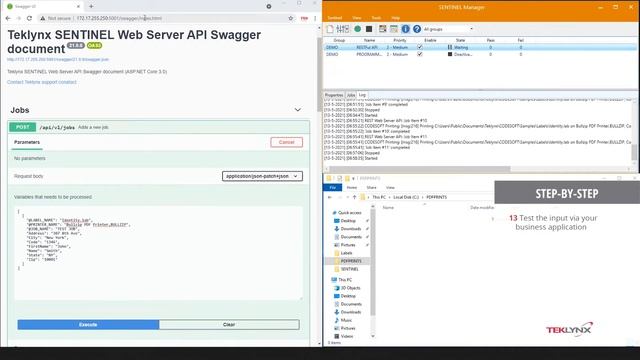Collapse the POST /api/v1/jobs operation
This screenshot has height=360, width=640.
(x=158, y=127)
